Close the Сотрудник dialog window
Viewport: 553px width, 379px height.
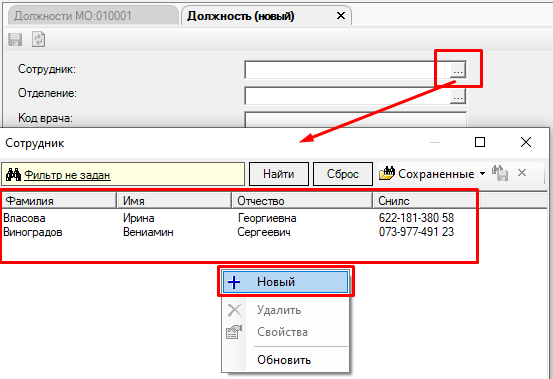point(526,142)
